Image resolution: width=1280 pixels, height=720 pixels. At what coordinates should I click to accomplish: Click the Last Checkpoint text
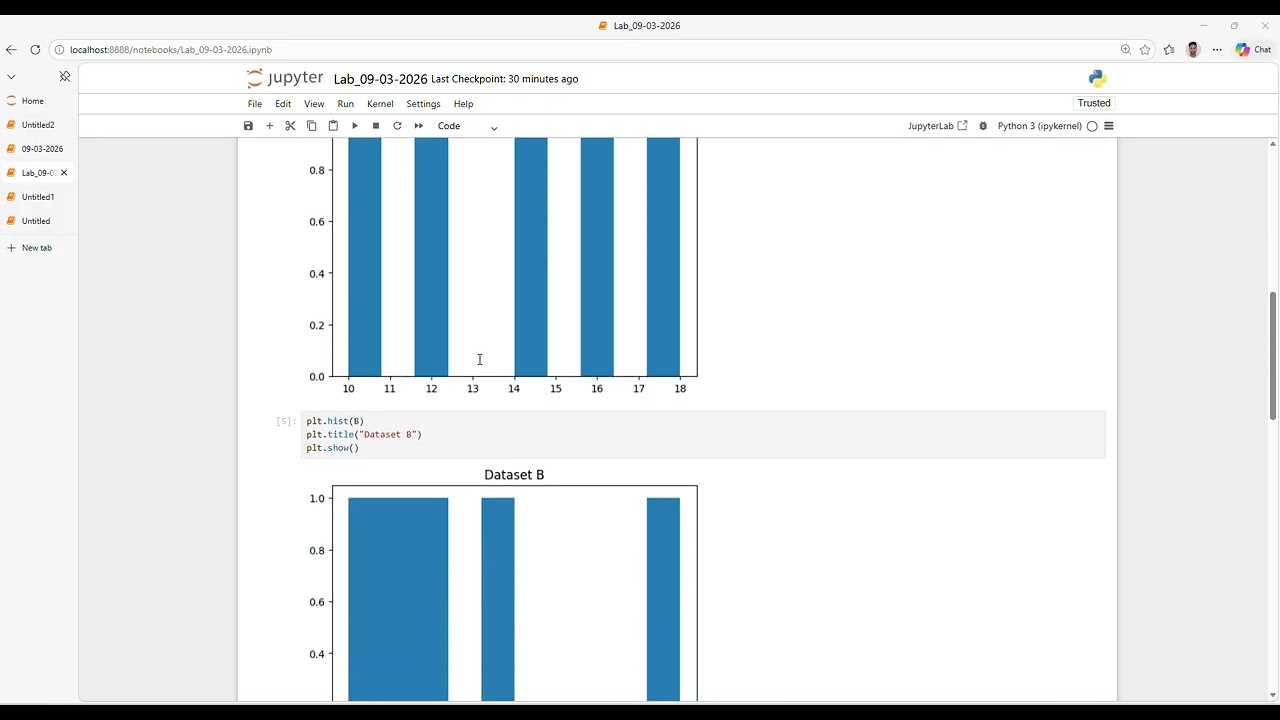click(x=504, y=79)
